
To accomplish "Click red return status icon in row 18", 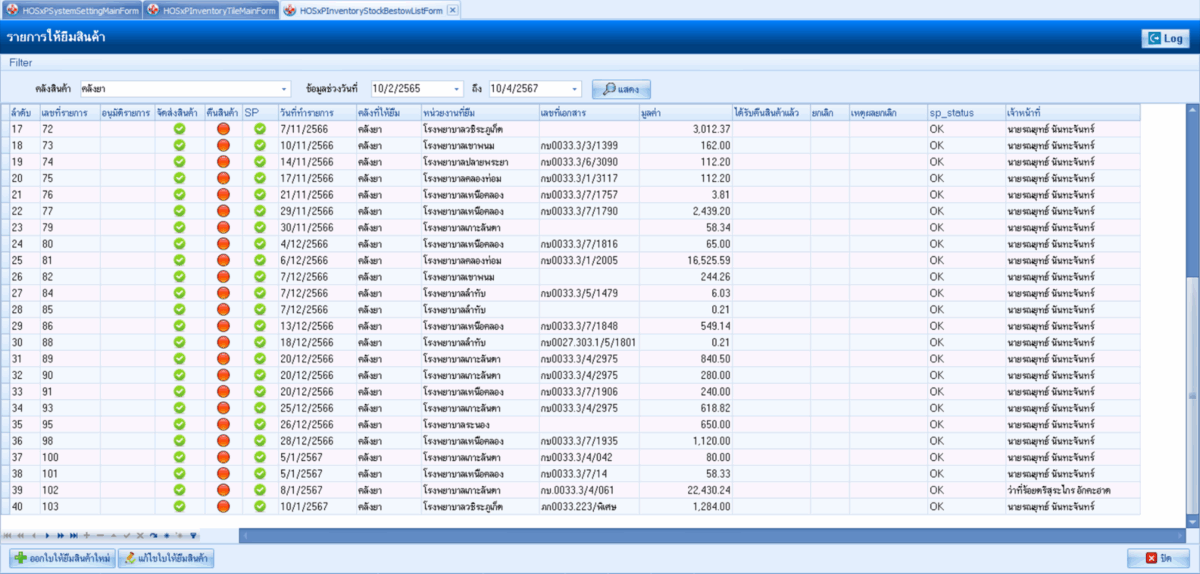I will click(x=223, y=145).
